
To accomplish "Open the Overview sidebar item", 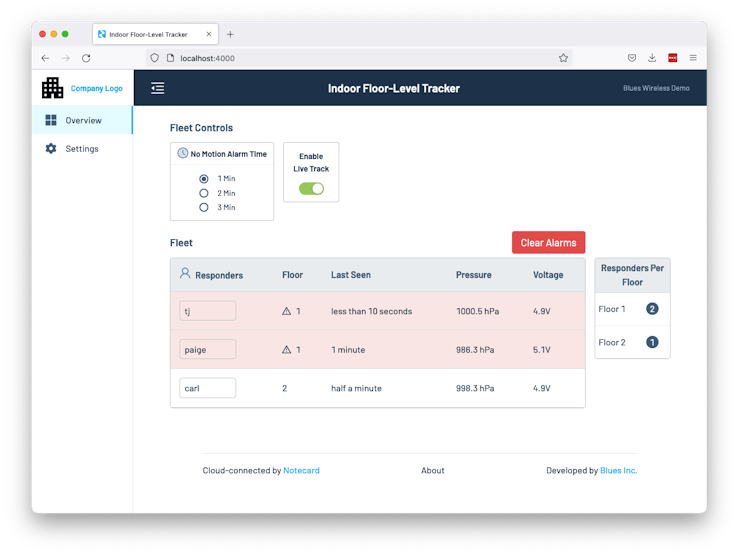I will [82, 120].
